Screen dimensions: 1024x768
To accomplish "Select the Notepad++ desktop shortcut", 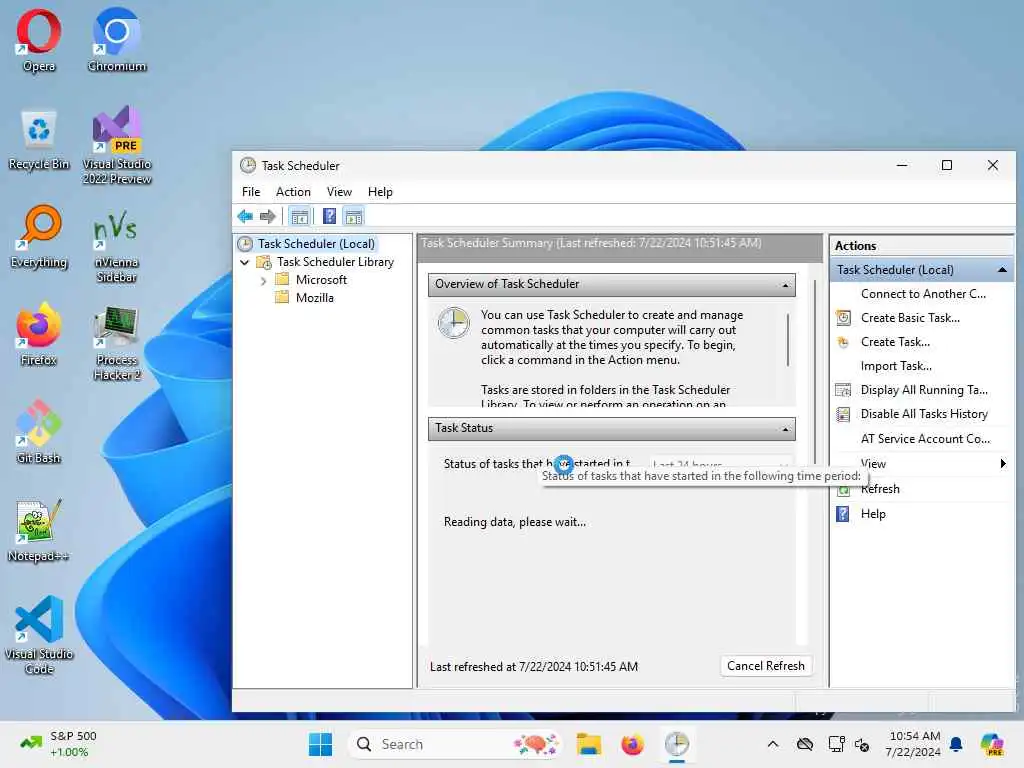I will (x=39, y=530).
